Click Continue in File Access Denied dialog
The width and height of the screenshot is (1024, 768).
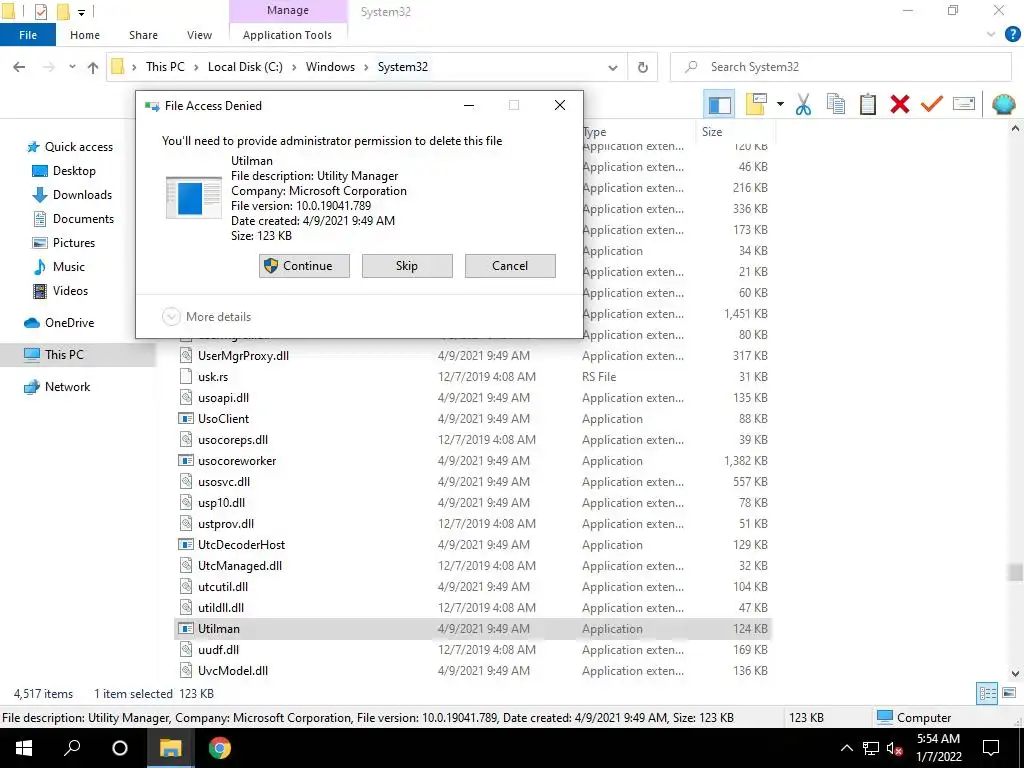(x=304, y=266)
